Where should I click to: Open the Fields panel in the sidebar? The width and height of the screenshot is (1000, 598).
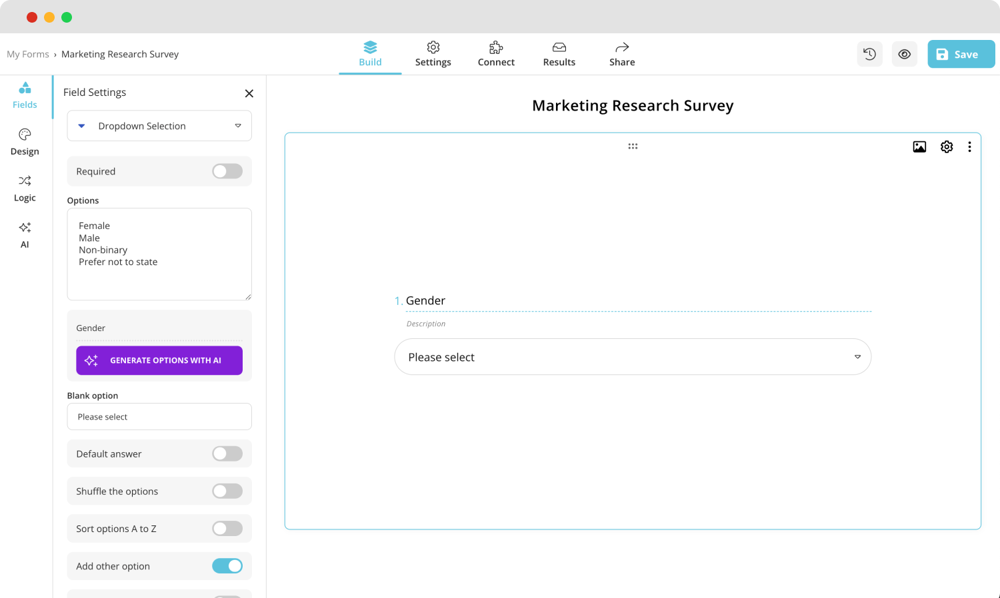pyautogui.click(x=24, y=95)
